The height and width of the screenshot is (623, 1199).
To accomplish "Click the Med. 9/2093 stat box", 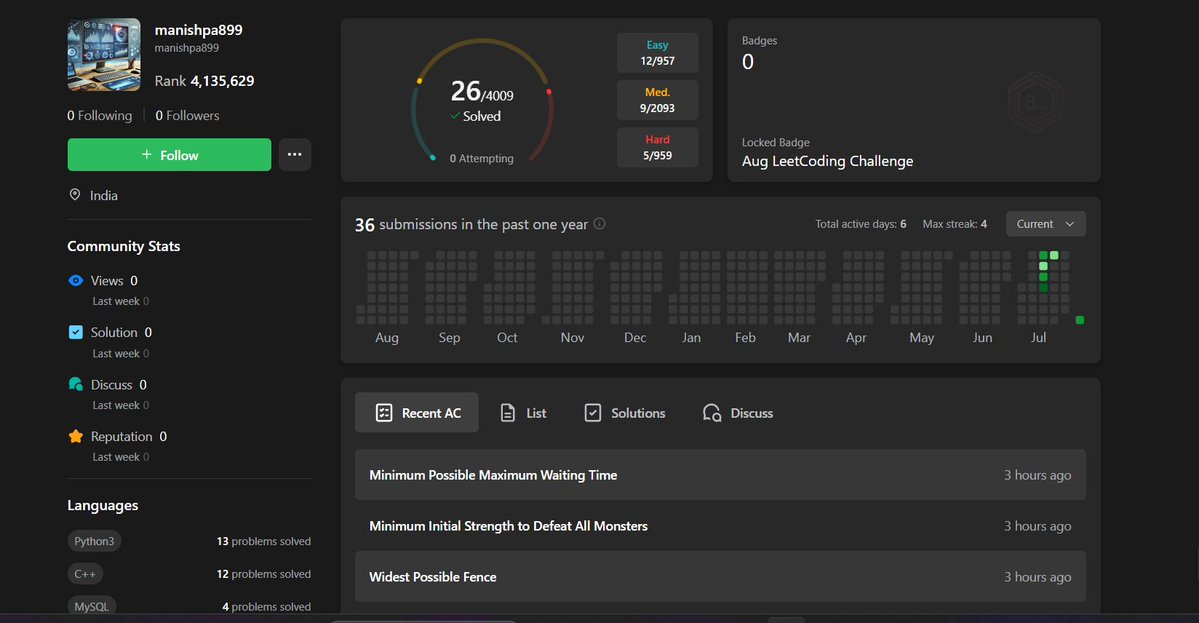I will (658, 100).
